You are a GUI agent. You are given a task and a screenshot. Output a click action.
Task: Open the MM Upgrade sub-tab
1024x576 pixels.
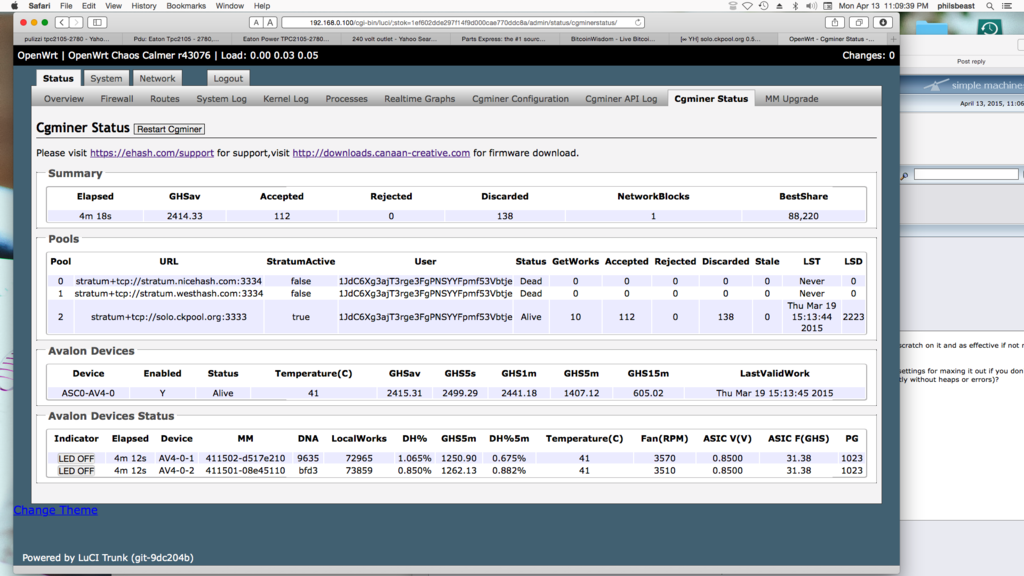tap(792, 99)
